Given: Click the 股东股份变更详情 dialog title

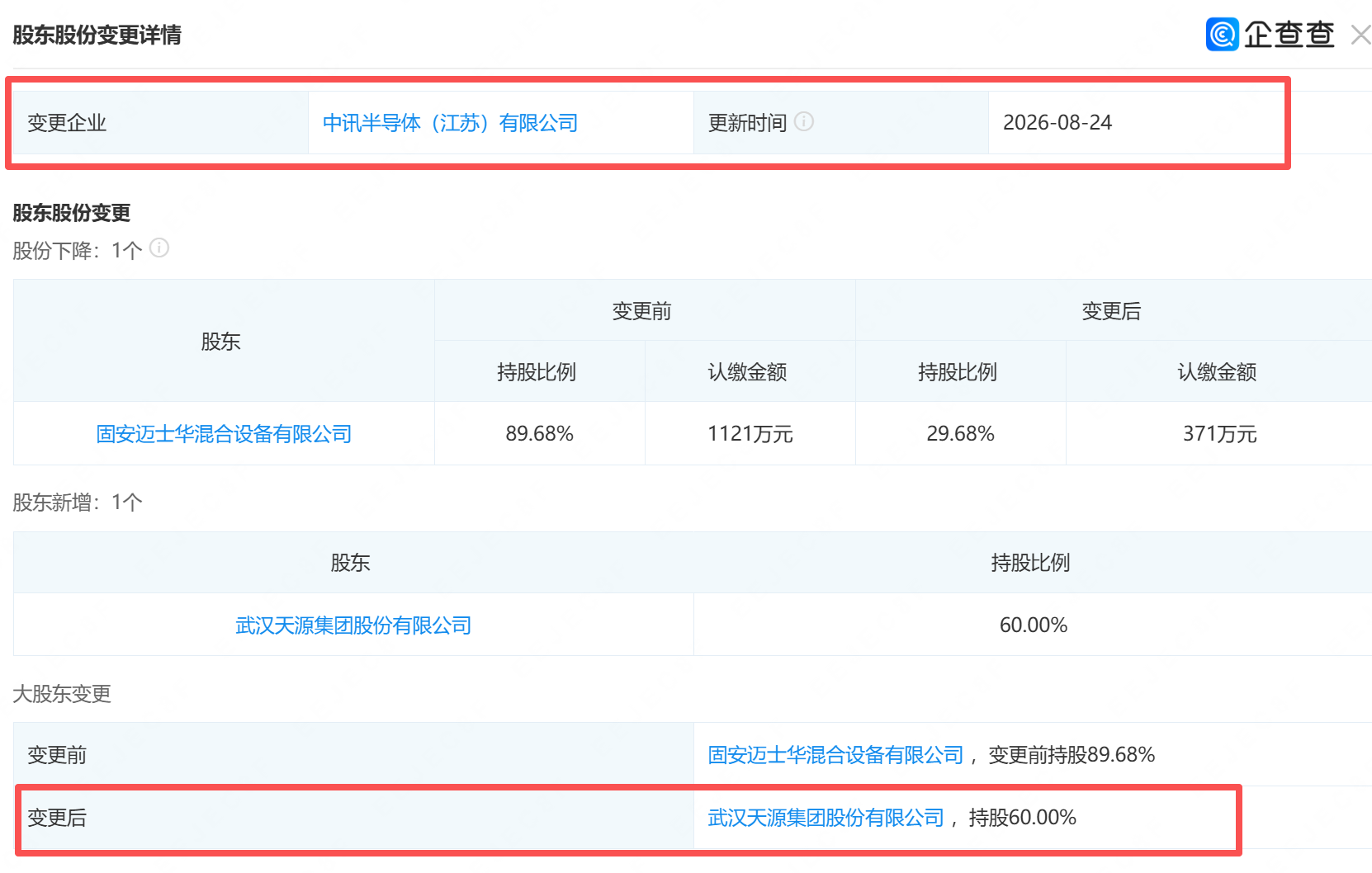Looking at the screenshot, I should (97, 35).
